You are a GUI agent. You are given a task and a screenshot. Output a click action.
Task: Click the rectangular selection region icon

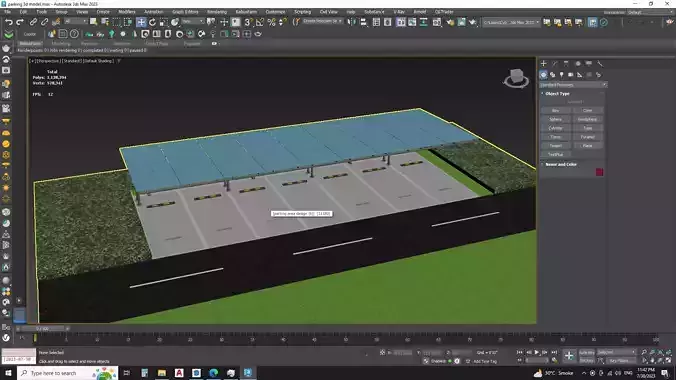116,22
